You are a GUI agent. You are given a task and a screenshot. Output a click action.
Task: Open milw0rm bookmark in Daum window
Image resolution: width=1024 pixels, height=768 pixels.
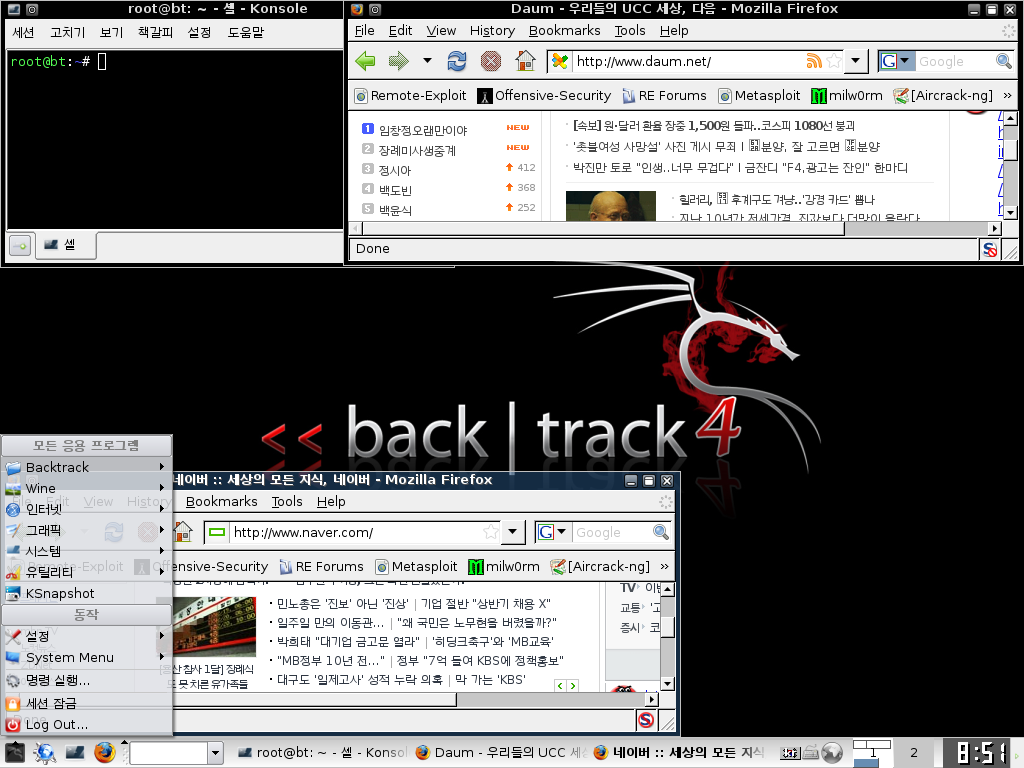pyautogui.click(x=846, y=96)
